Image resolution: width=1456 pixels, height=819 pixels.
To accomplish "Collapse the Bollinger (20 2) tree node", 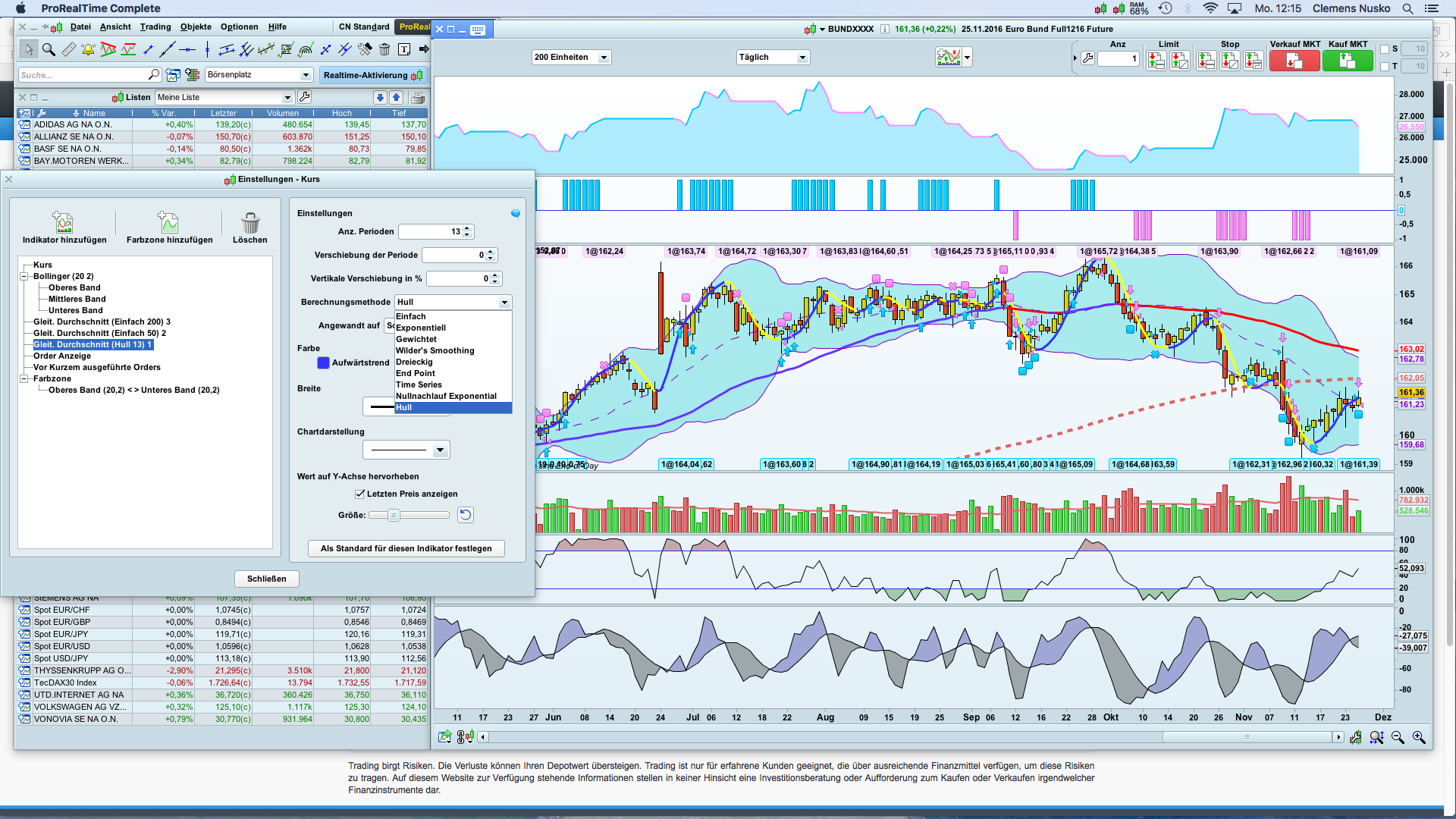I will point(24,277).
